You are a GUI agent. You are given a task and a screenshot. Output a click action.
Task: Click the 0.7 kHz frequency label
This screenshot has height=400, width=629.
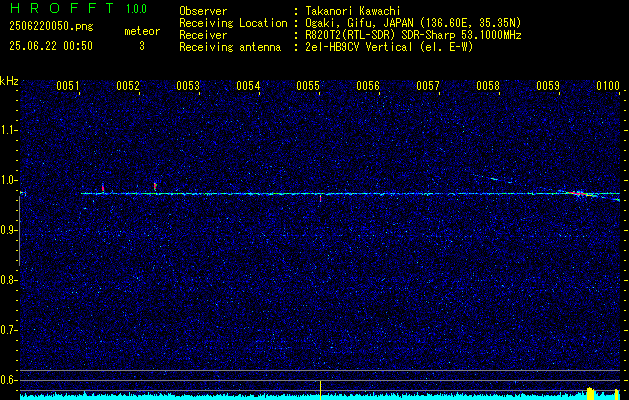click(x=8, y=330)
